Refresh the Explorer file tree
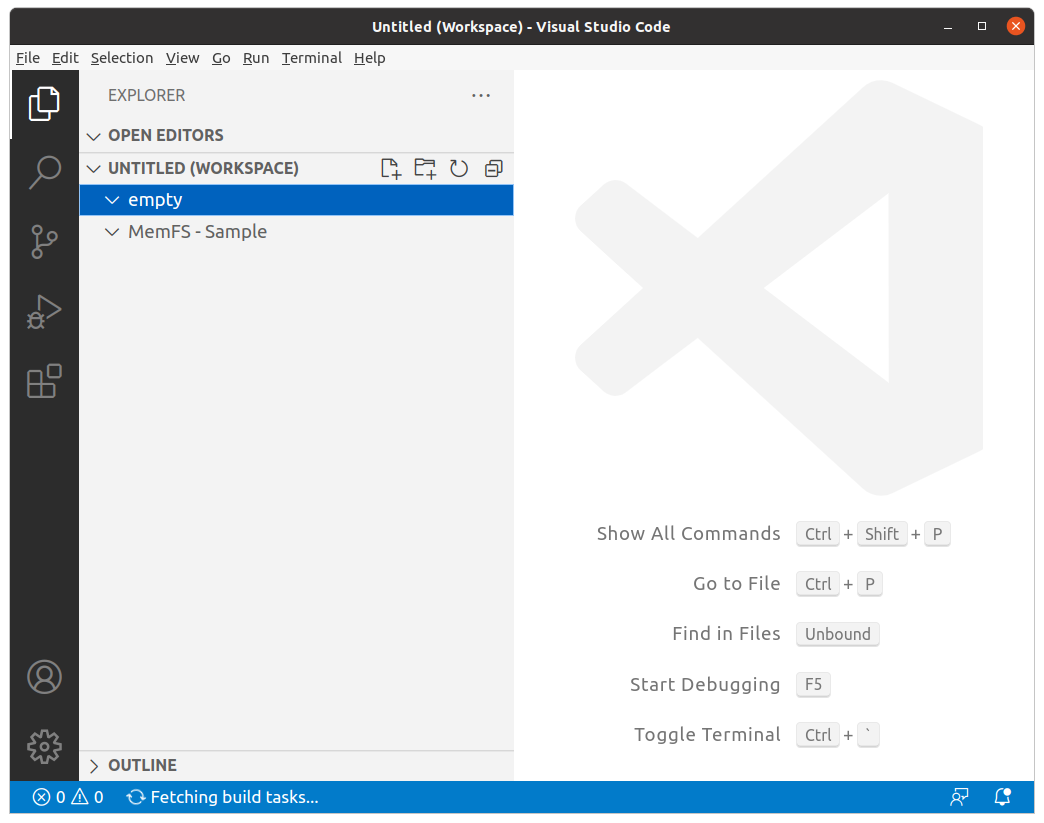The width and height of the screenshot is (1044, 823). [459, 168]
